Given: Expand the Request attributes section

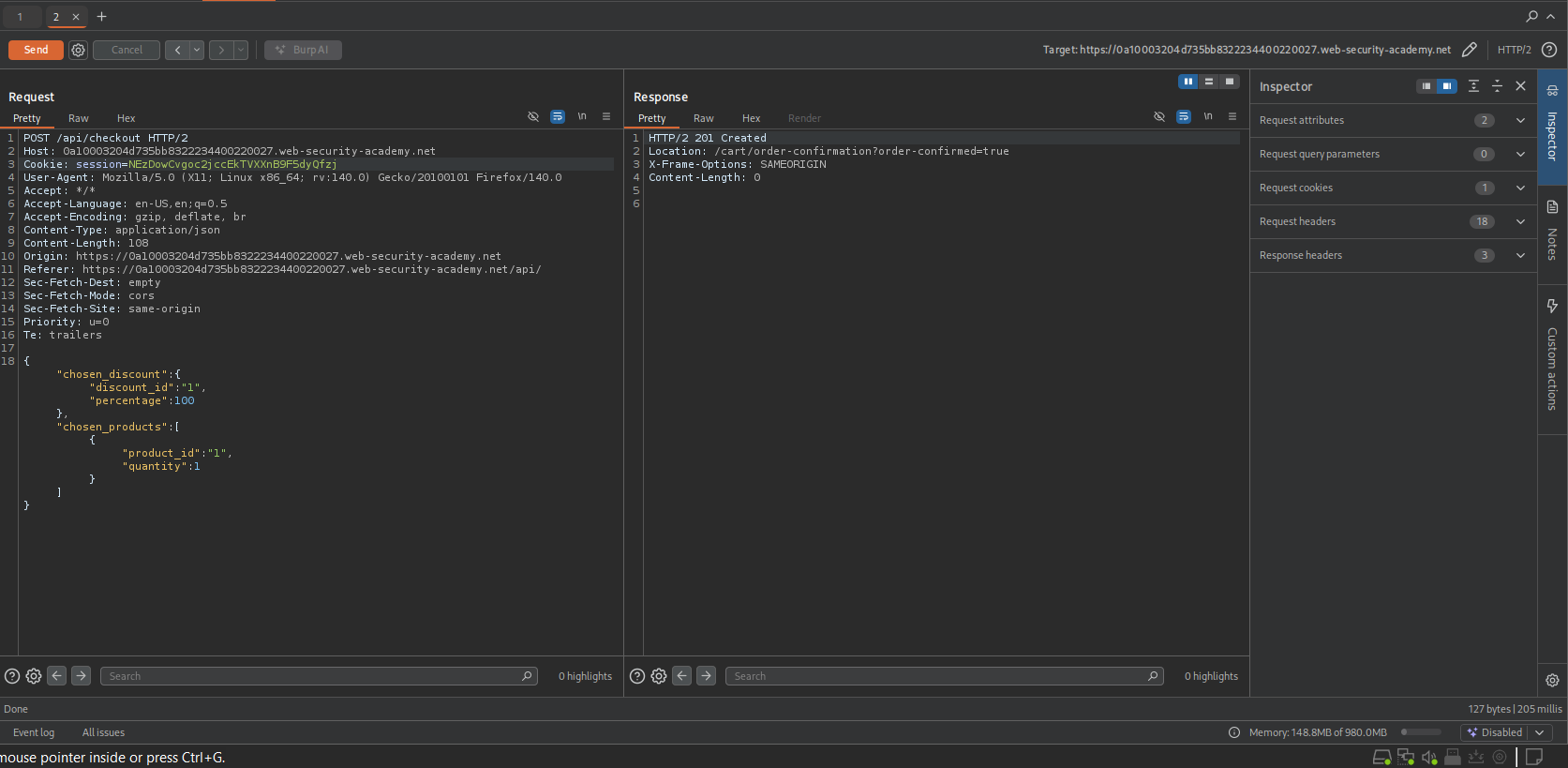Looking at the screenshot, I should (x=1520, y=120).
